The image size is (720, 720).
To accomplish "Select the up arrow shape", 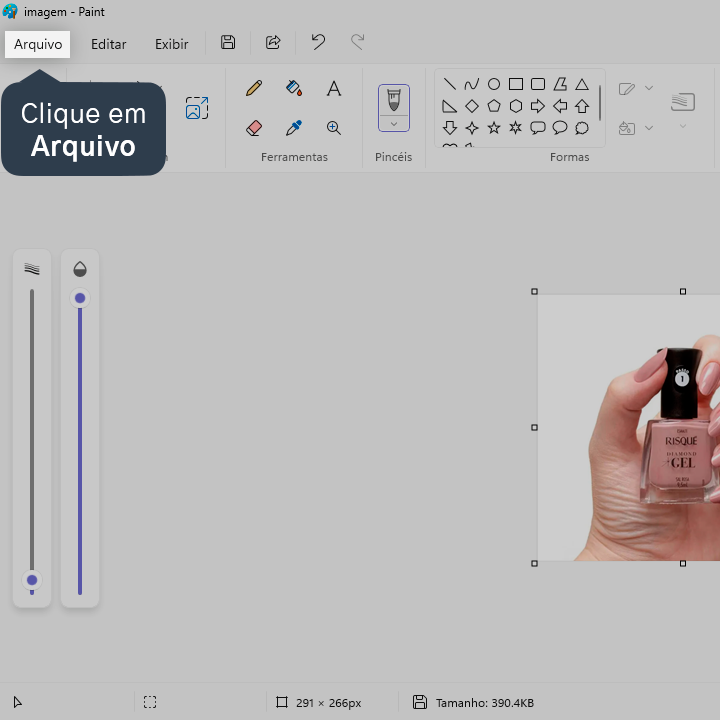I will click(x=582, y=106).
